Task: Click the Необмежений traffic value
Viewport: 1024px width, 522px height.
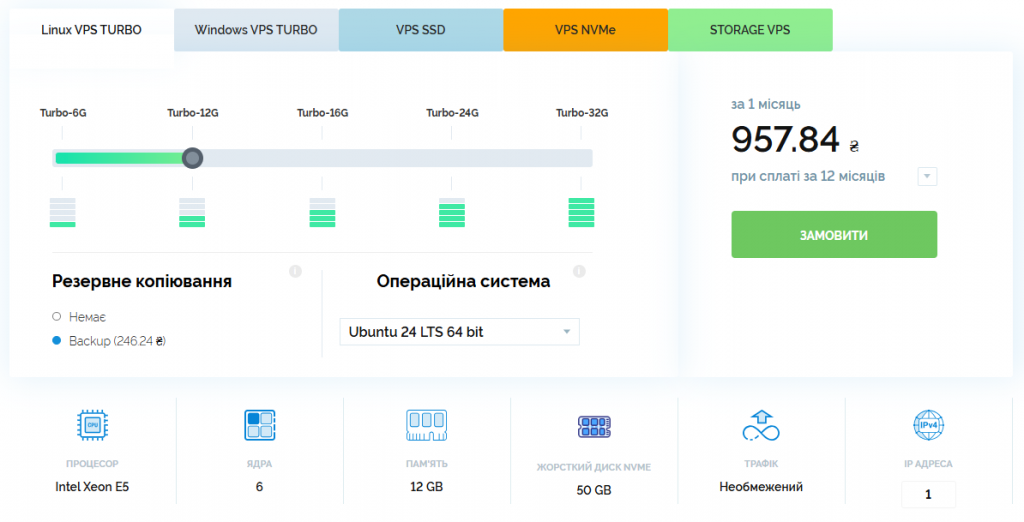Action: 761,487
